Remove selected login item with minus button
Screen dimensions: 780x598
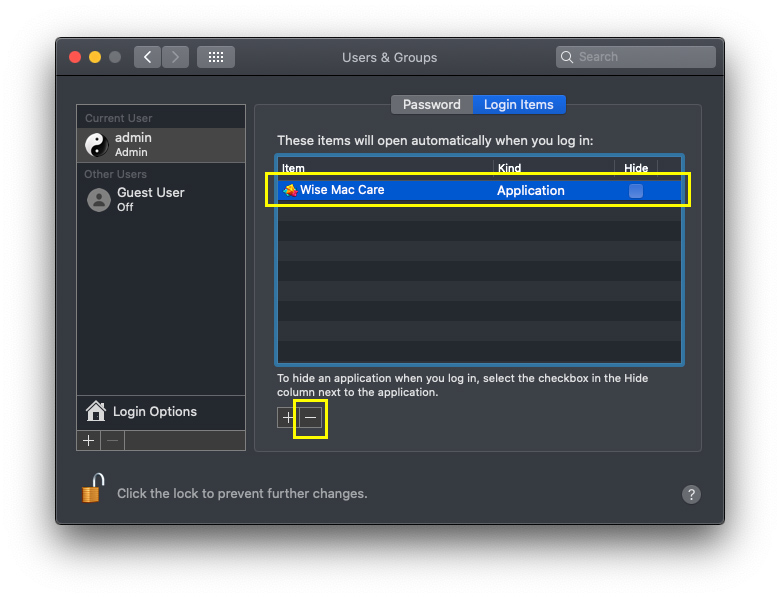311,418
